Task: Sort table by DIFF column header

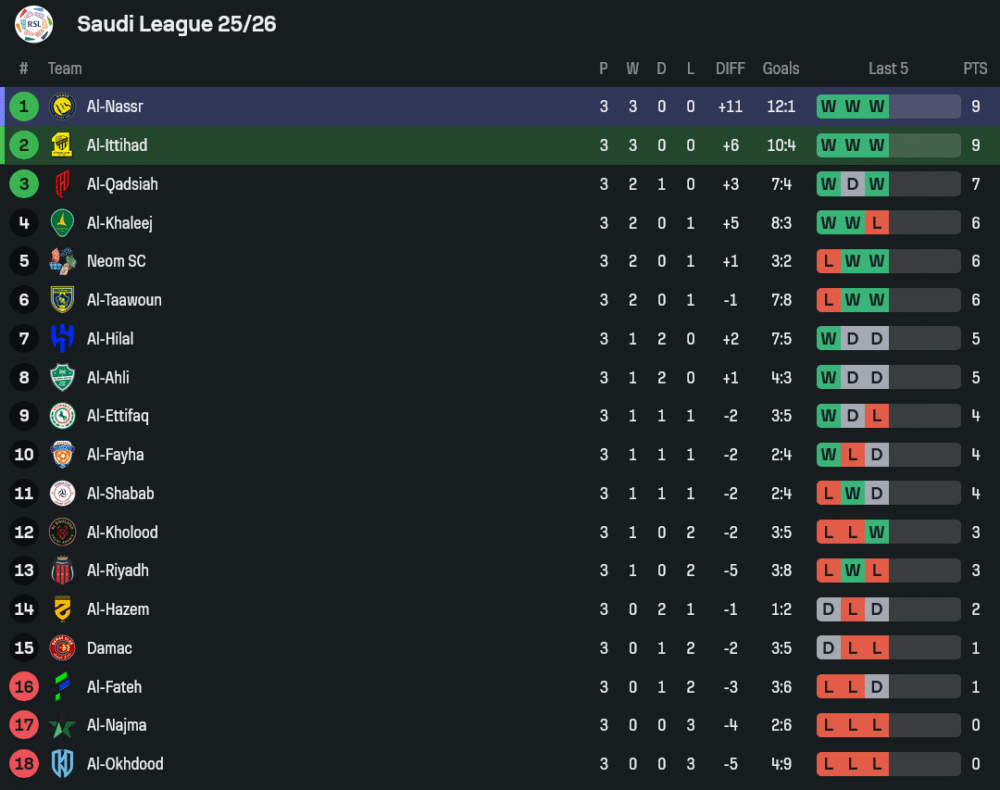Action: pos(730,68)
